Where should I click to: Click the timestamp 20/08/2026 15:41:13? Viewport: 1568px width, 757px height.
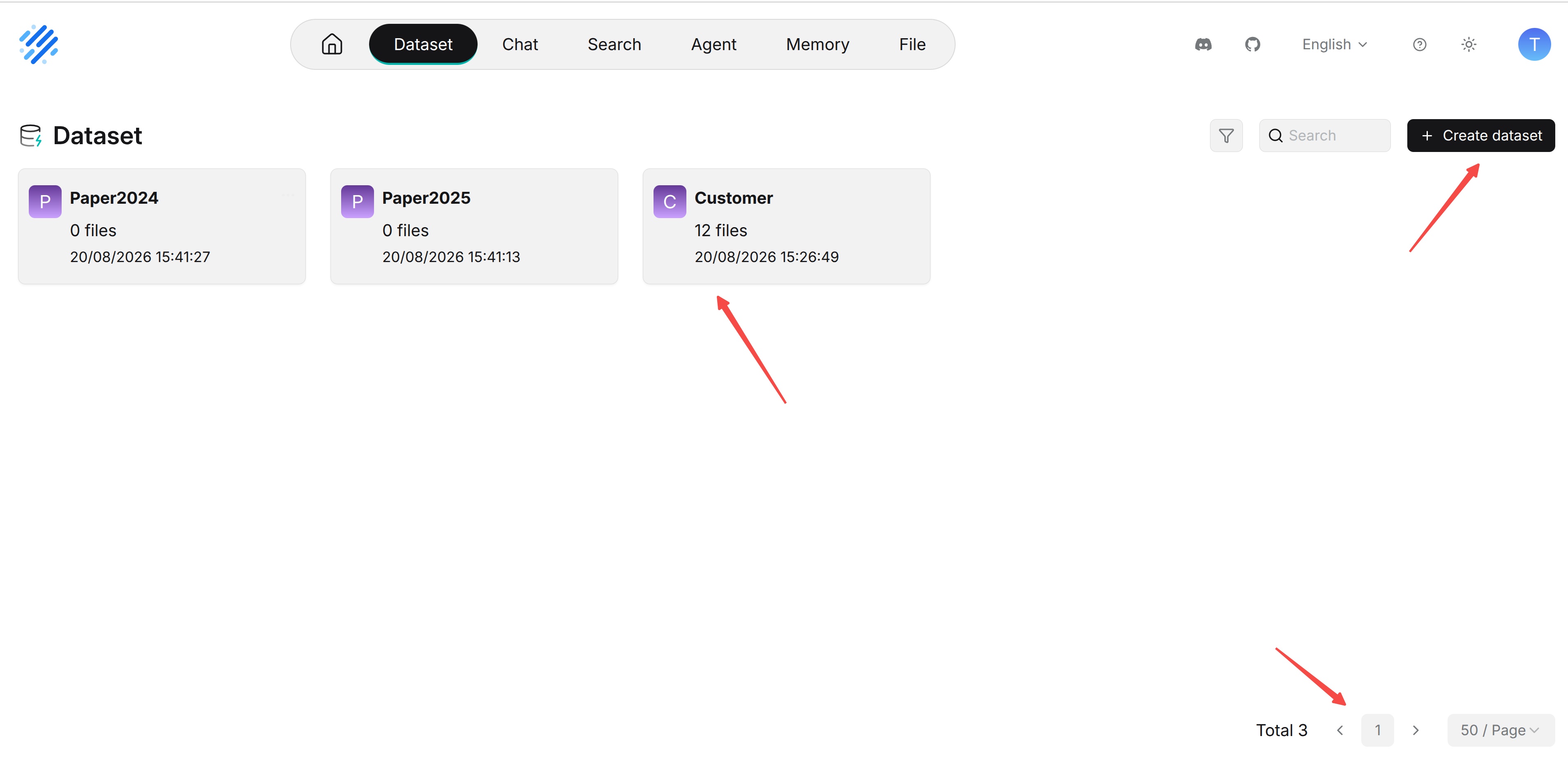coord(451,257)
